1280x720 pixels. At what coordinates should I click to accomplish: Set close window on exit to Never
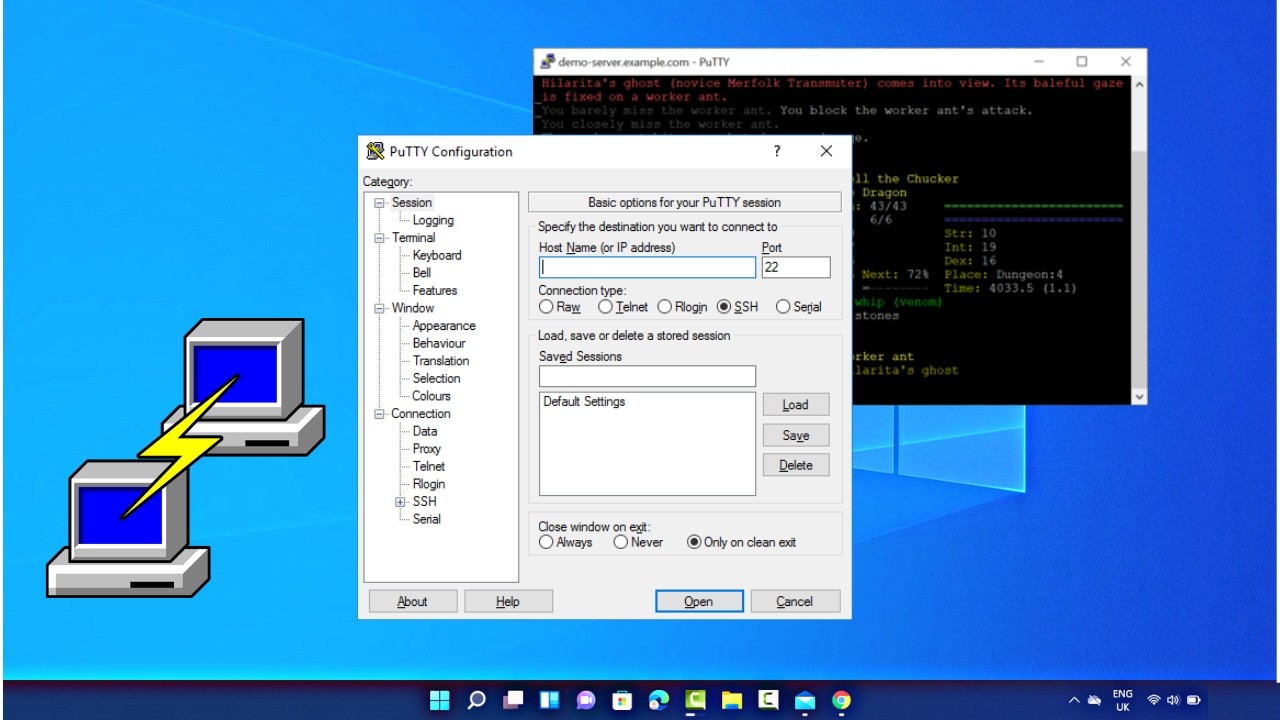(638, 542)
